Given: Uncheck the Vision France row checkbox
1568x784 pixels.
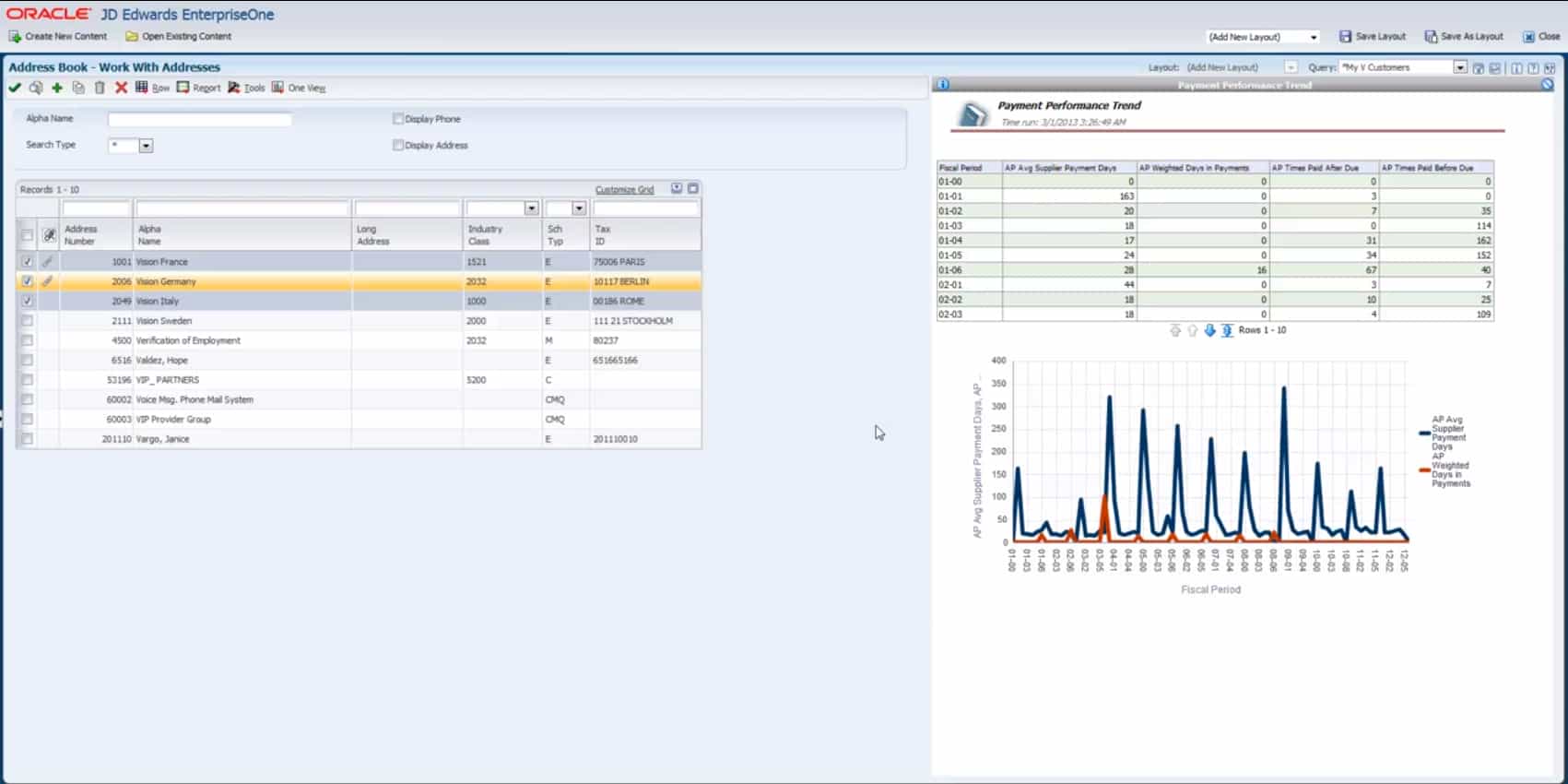Looking at the screenshot, I should pos(27,262).
